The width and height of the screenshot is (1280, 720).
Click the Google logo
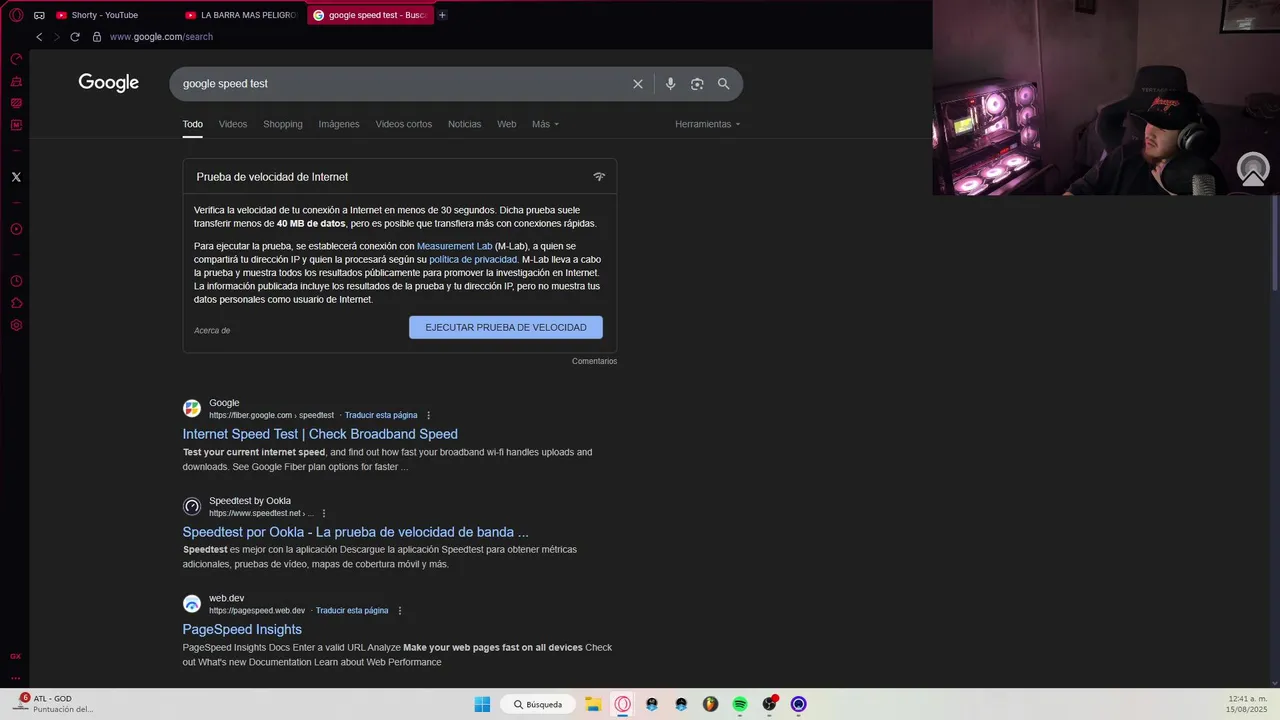click(109, 83)
